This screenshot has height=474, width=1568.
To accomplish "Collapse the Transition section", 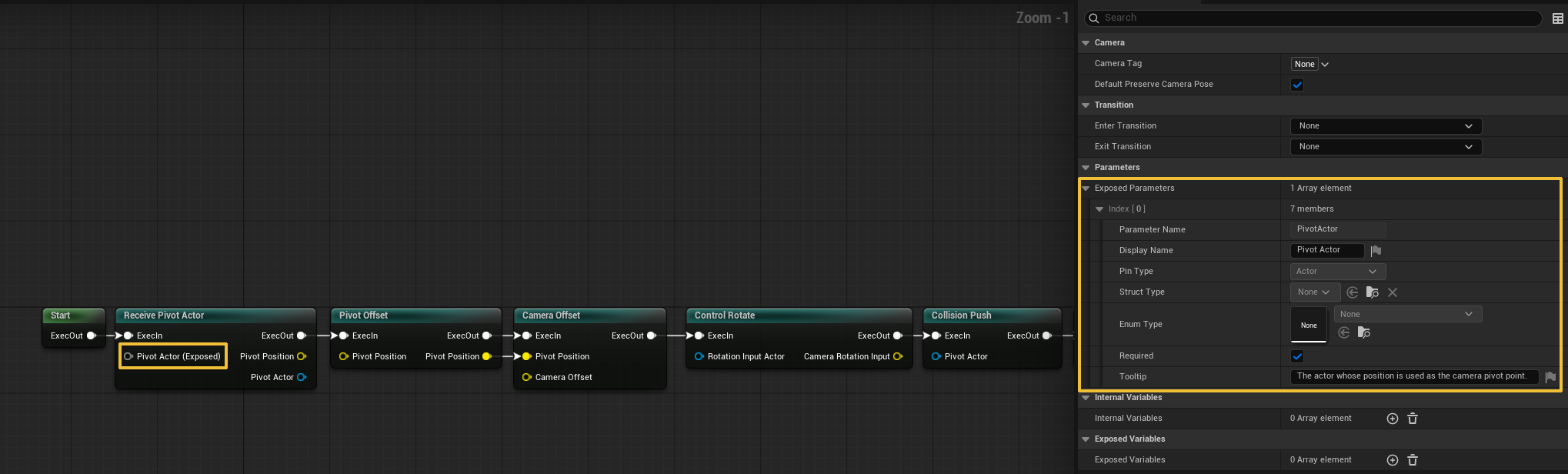I will click(1086, 105).
